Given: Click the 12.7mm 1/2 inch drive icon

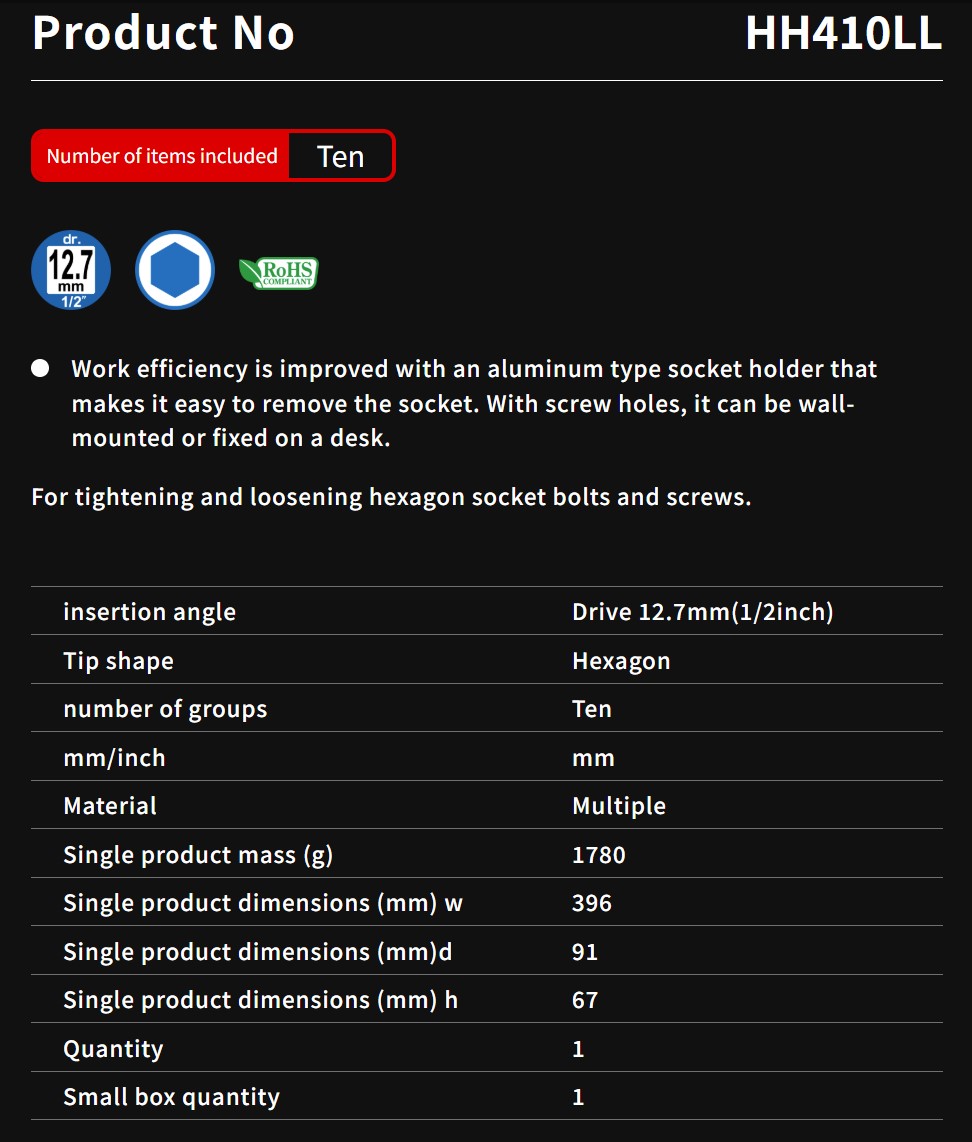Looking at the screenshot, I should click(71, 270).
